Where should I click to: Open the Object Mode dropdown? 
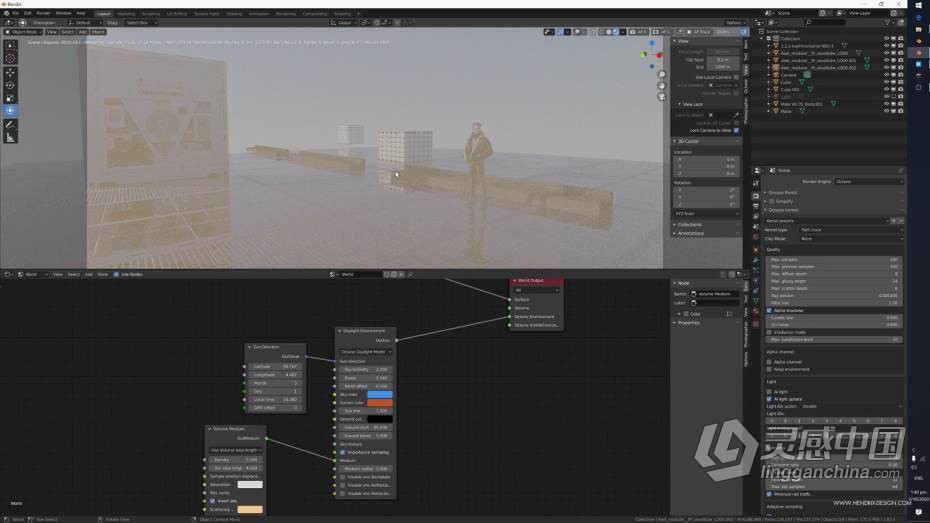pyautogui.click(x=23, y=32)
